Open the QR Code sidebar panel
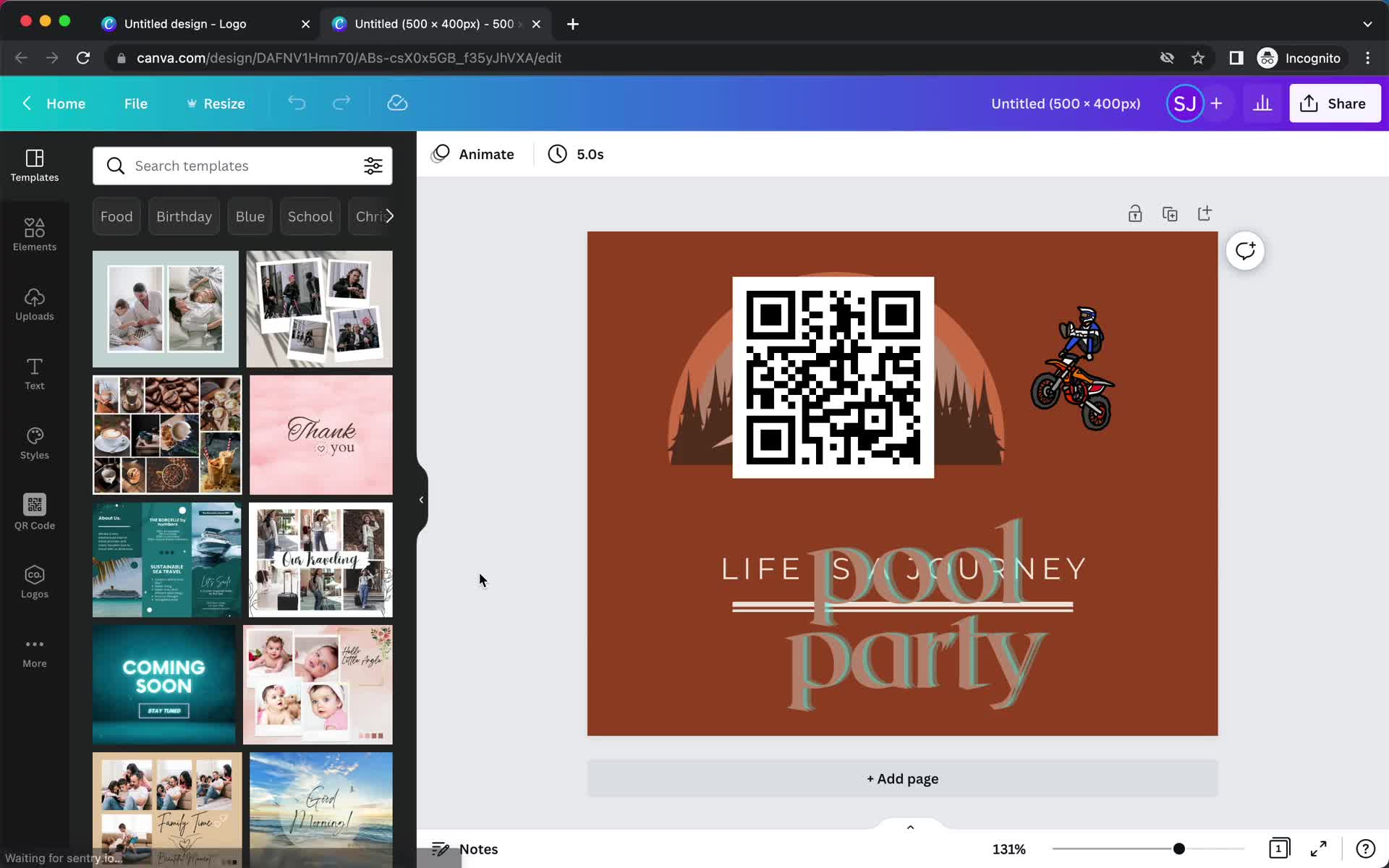 35,513
